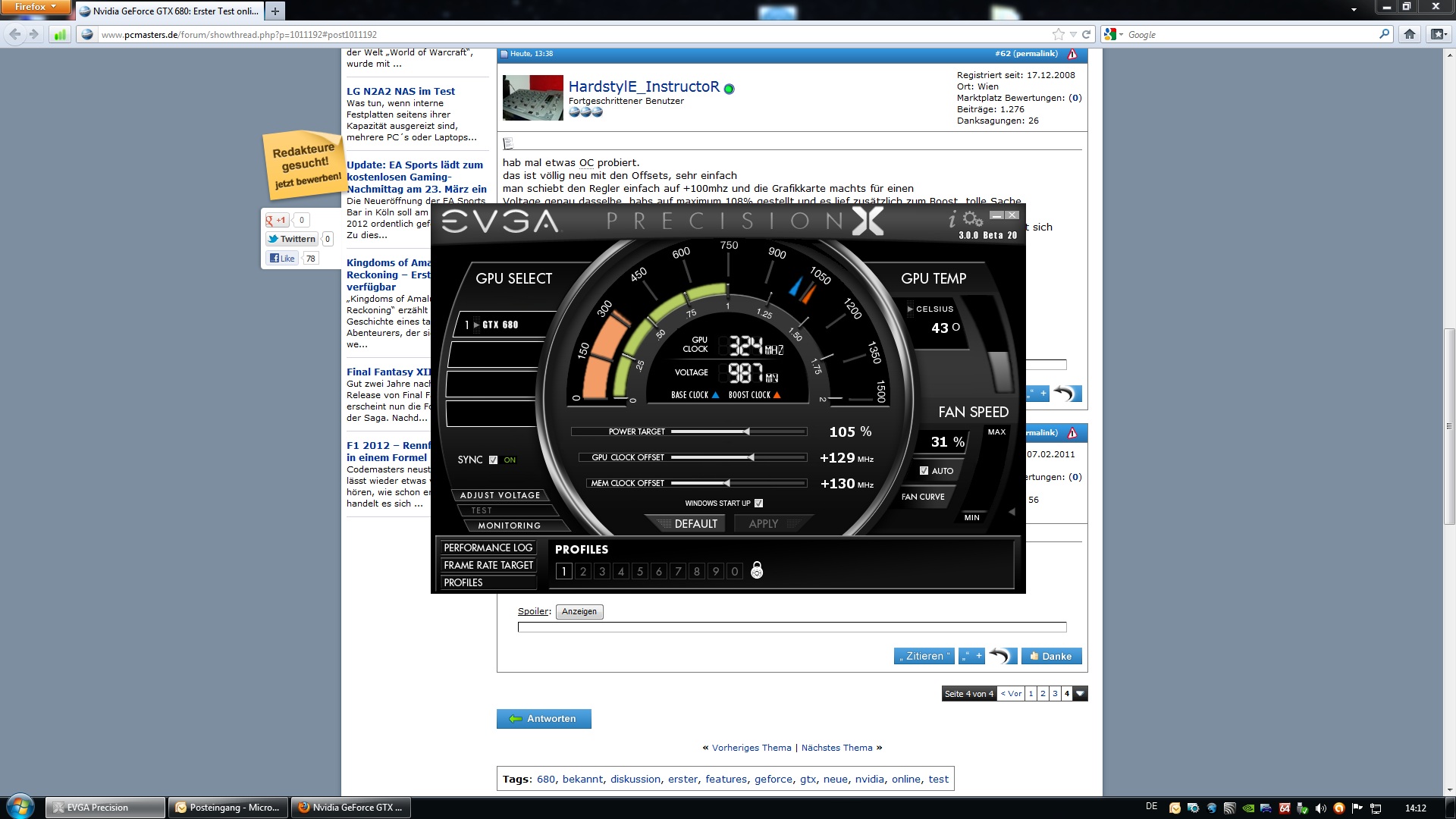Open the Firefox home page icon
The width and height of the screenshot is (1456, 819).
tap(1410, 34)
